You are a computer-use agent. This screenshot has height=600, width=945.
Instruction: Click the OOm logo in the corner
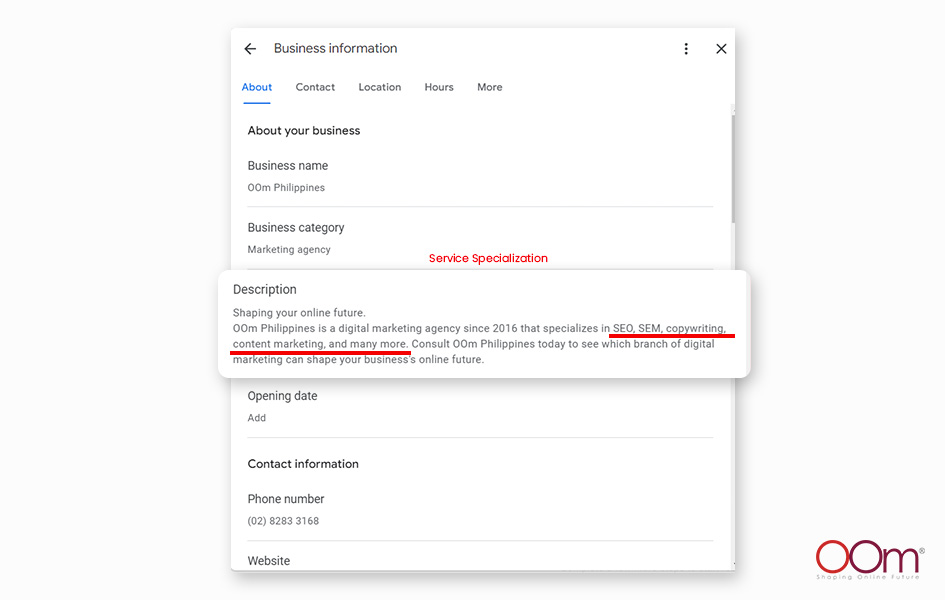click(868, 560)
